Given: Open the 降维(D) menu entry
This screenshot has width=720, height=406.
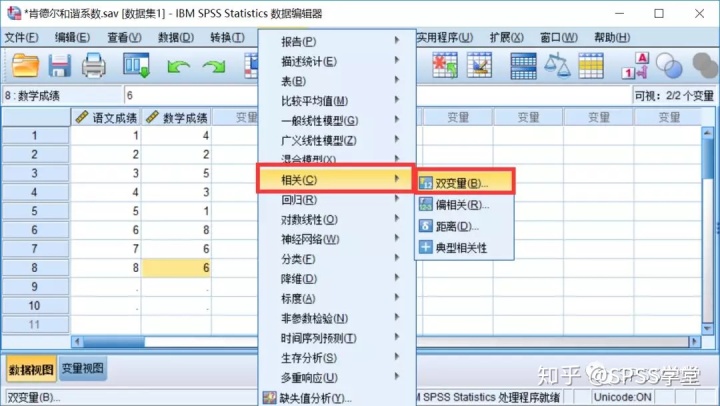Looking at the screenshot, I should tap(337, 279).
